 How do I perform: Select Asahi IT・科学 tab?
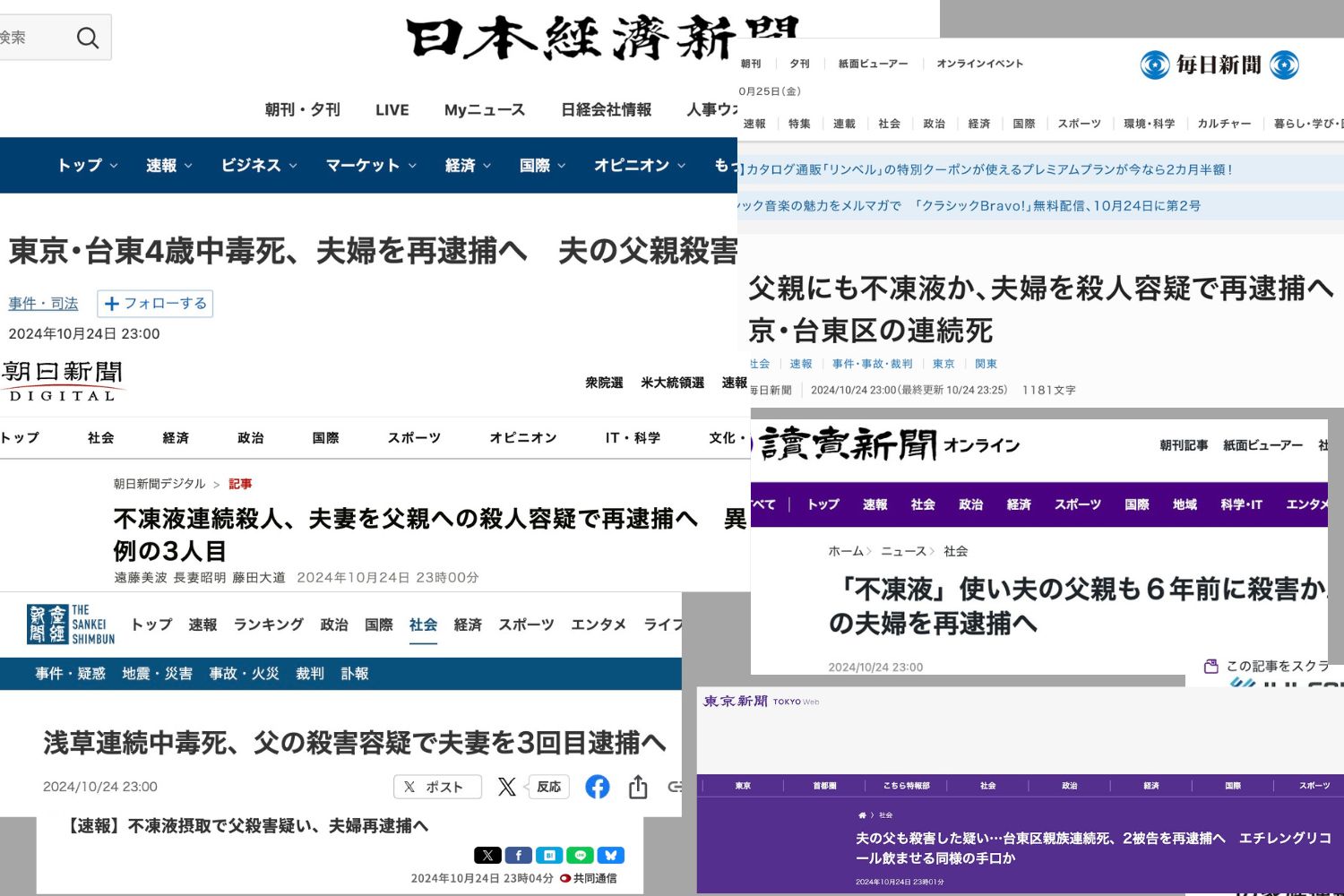[633, 437]
